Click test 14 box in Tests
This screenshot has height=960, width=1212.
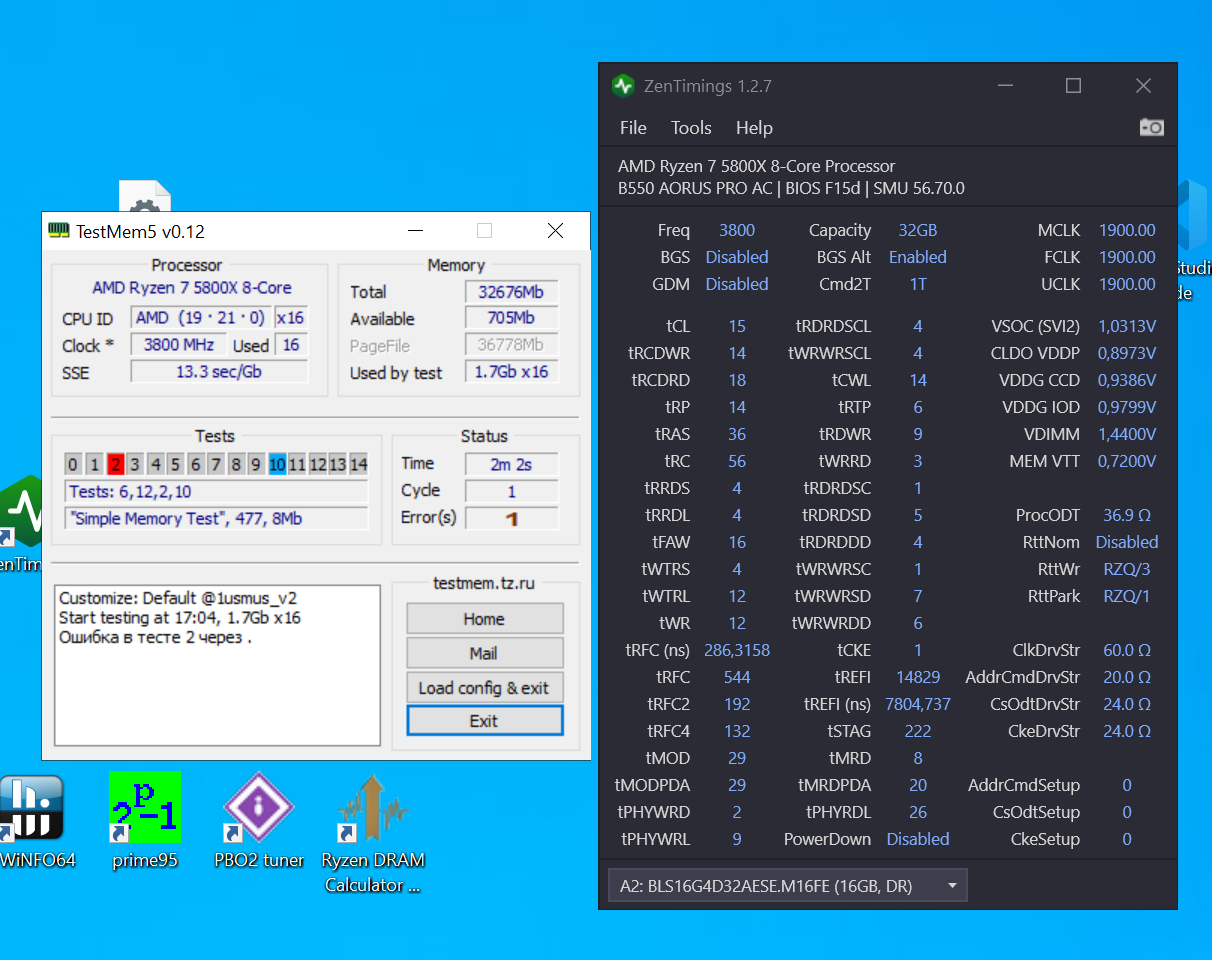click(x=358, y=464)
